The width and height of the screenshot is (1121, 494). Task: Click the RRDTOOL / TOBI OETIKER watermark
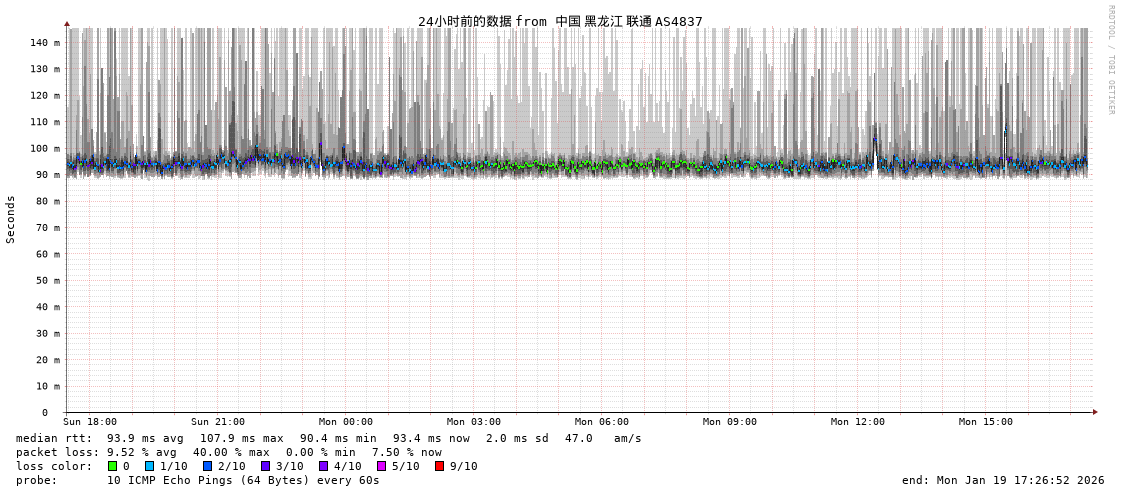(x=1110, y=60)
